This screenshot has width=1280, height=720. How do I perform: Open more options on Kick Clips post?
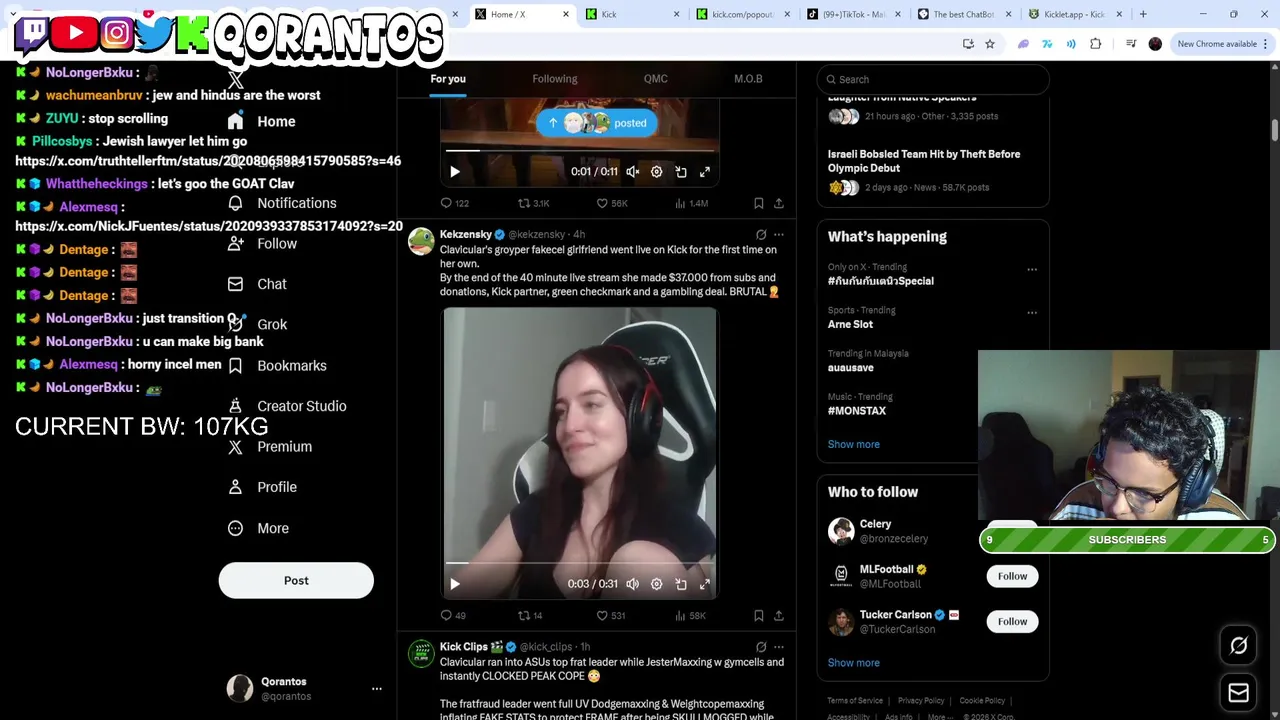point(779,647)
